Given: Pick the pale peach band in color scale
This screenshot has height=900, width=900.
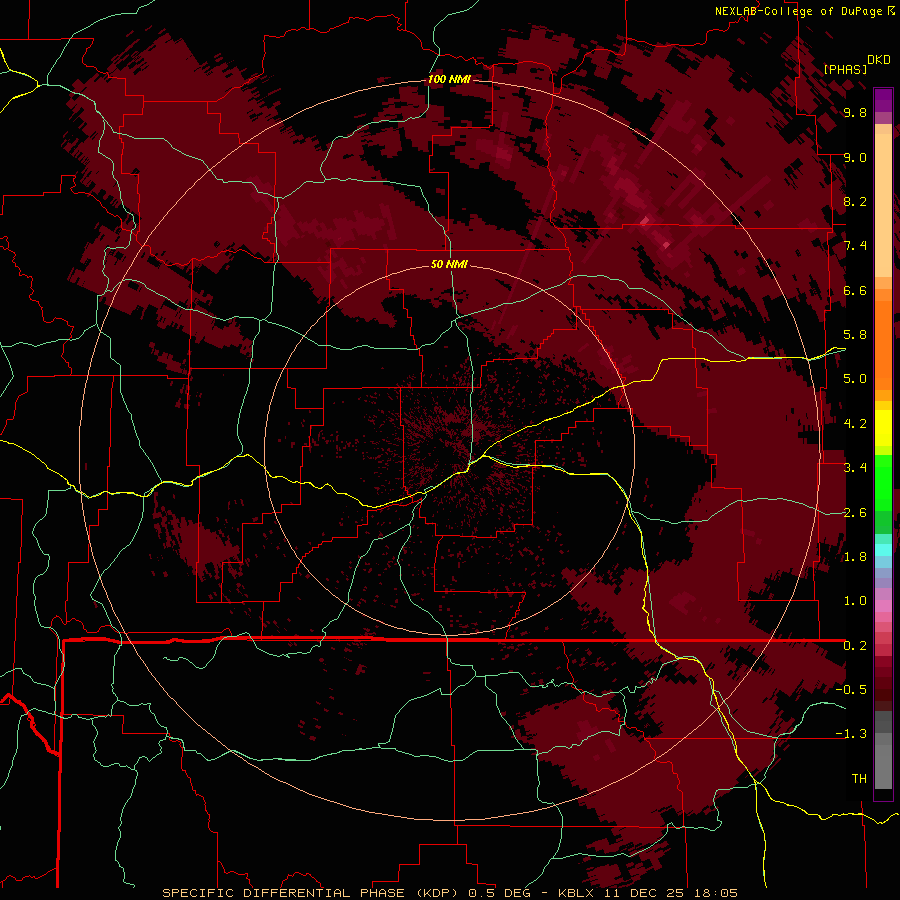Looking at the screenshot, I should click(883, 207).
